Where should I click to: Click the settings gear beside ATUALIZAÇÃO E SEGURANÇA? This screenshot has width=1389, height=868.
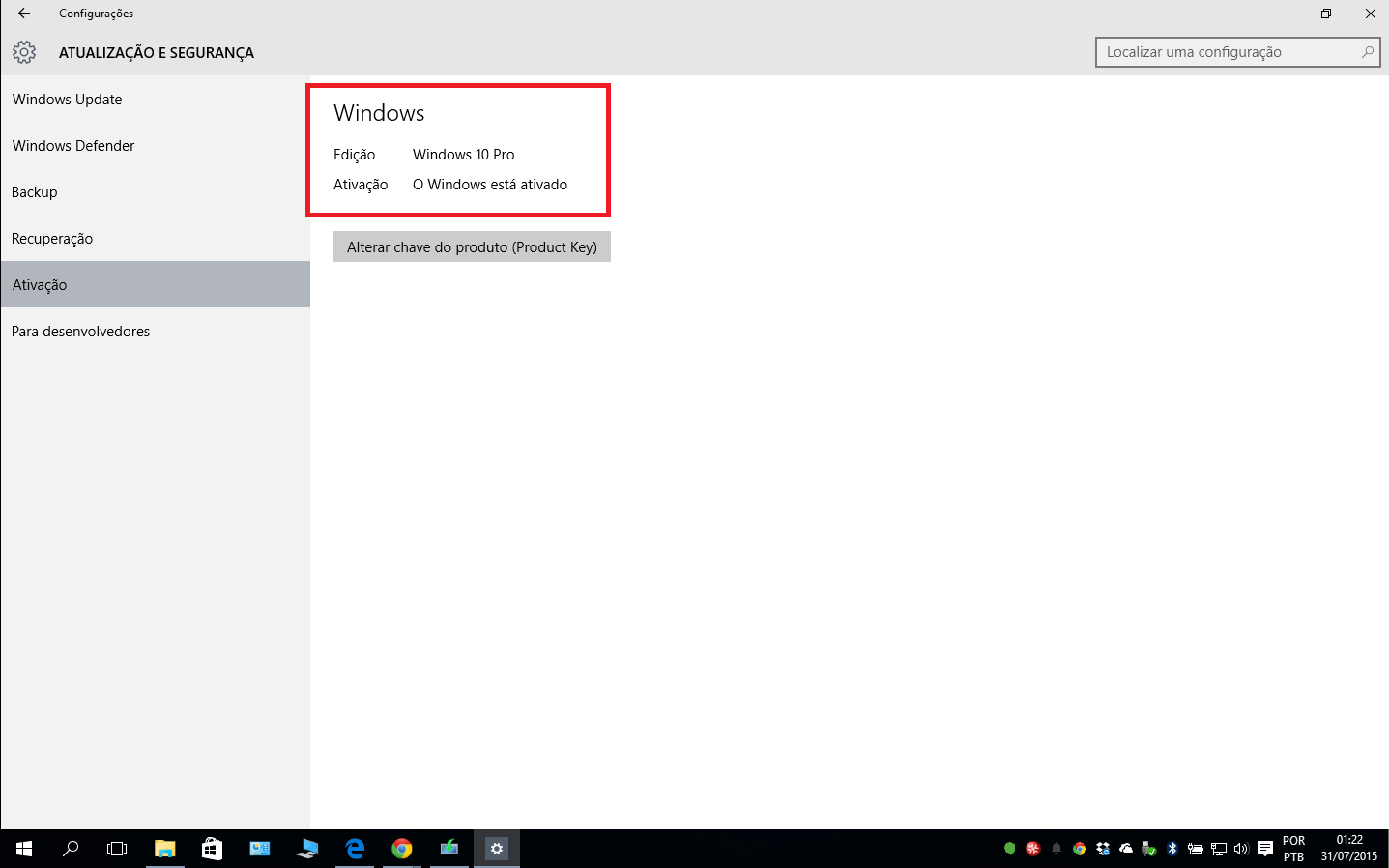(x=24, y=52)
